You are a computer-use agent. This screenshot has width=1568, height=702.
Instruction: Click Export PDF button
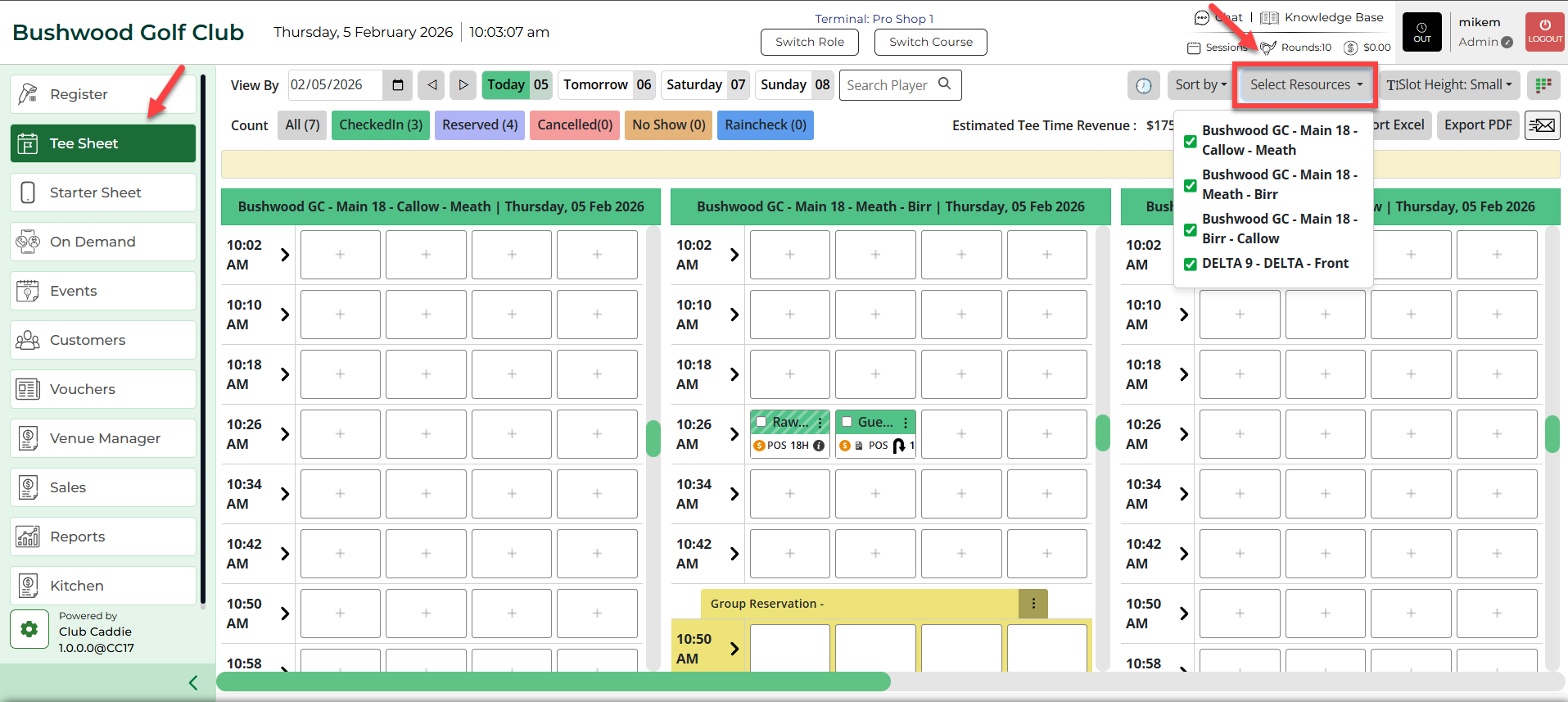click(1477, 125)
